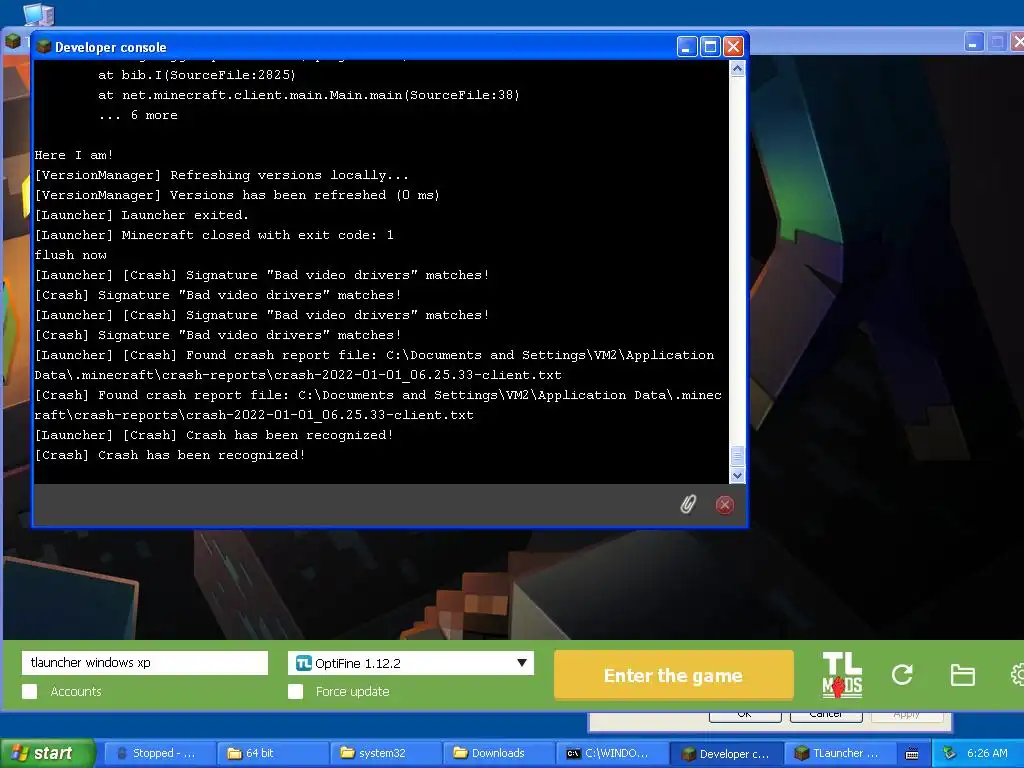Viewport: 1024px width, 768px height.
Task: Open the folder icon in TLauncher
Action: click(x=962, y=675)
